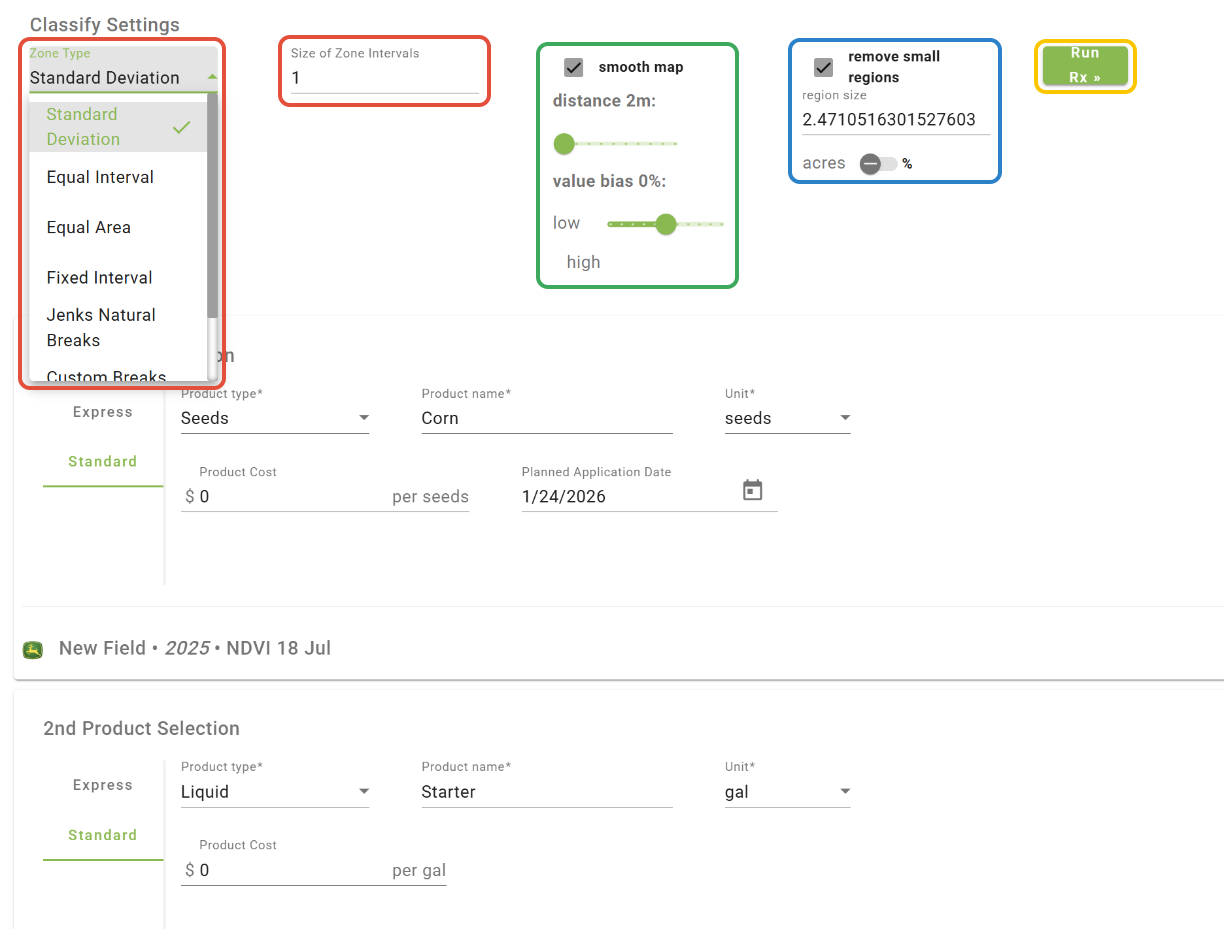
Task: Select Equal Area zone type
Action: (89, 227)
